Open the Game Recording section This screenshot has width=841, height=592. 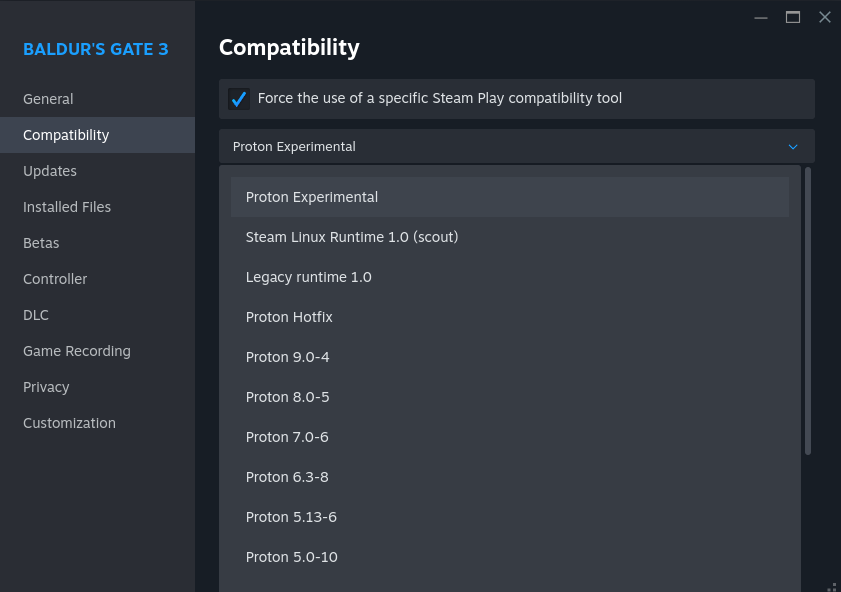coord(77,351)
